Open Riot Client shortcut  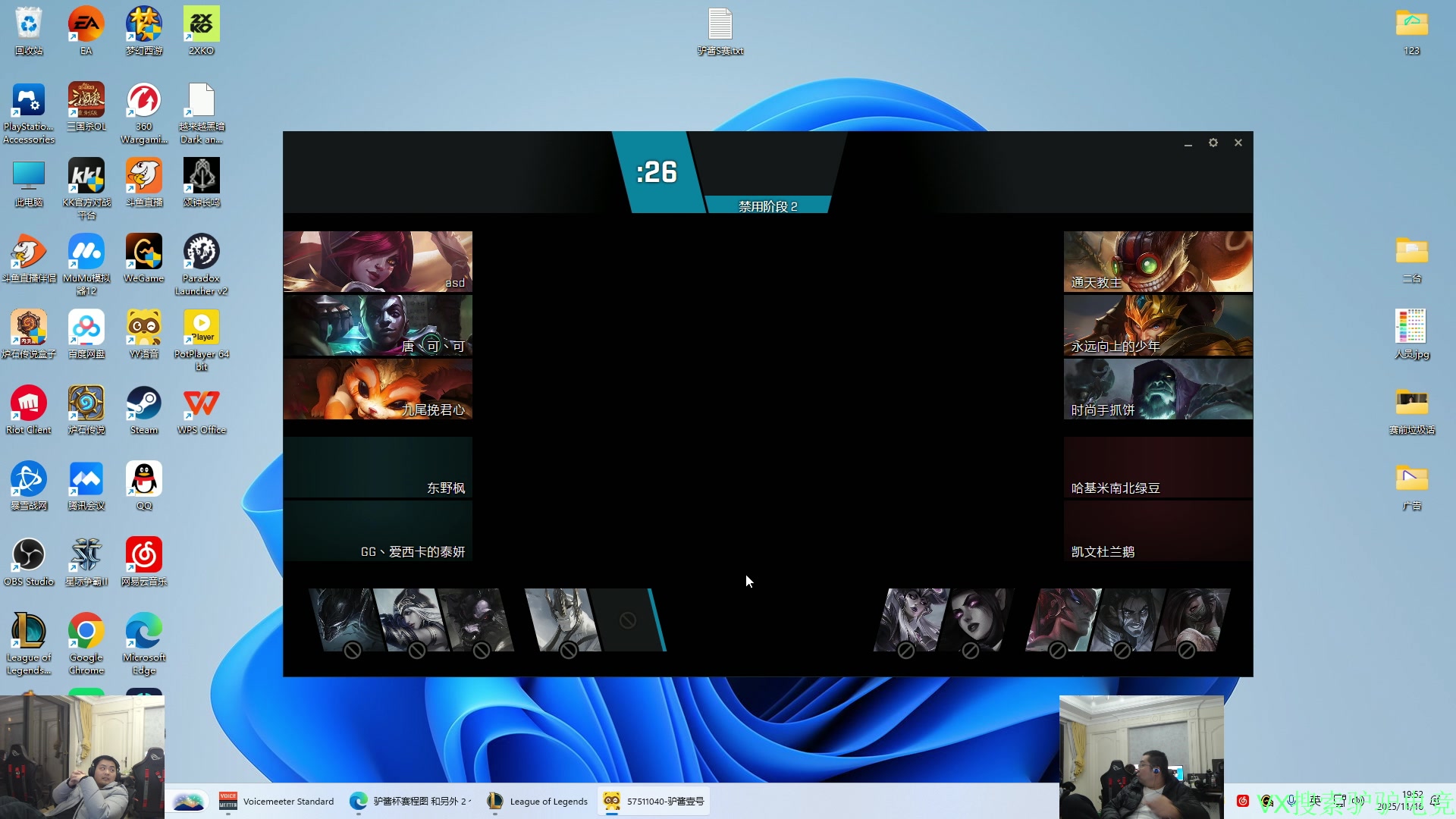click(x=29, y=403)
